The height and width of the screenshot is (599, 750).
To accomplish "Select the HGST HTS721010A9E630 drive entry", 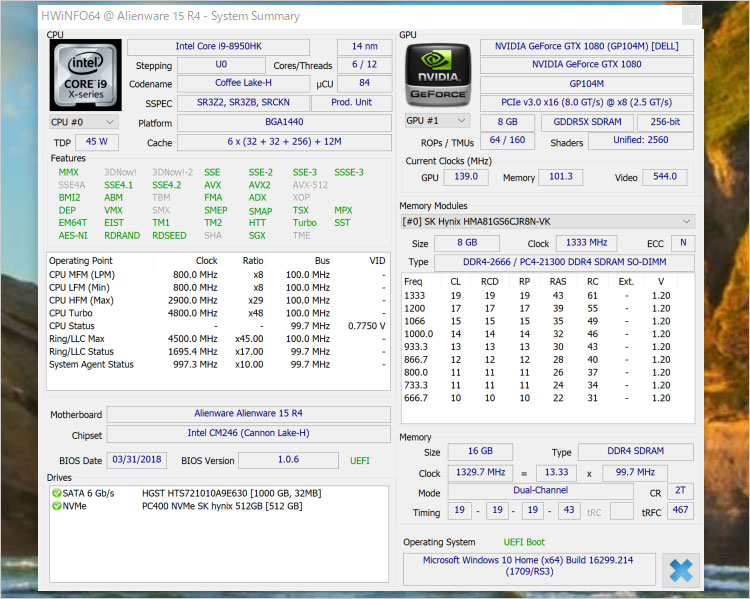I will (x=232, y=493).
